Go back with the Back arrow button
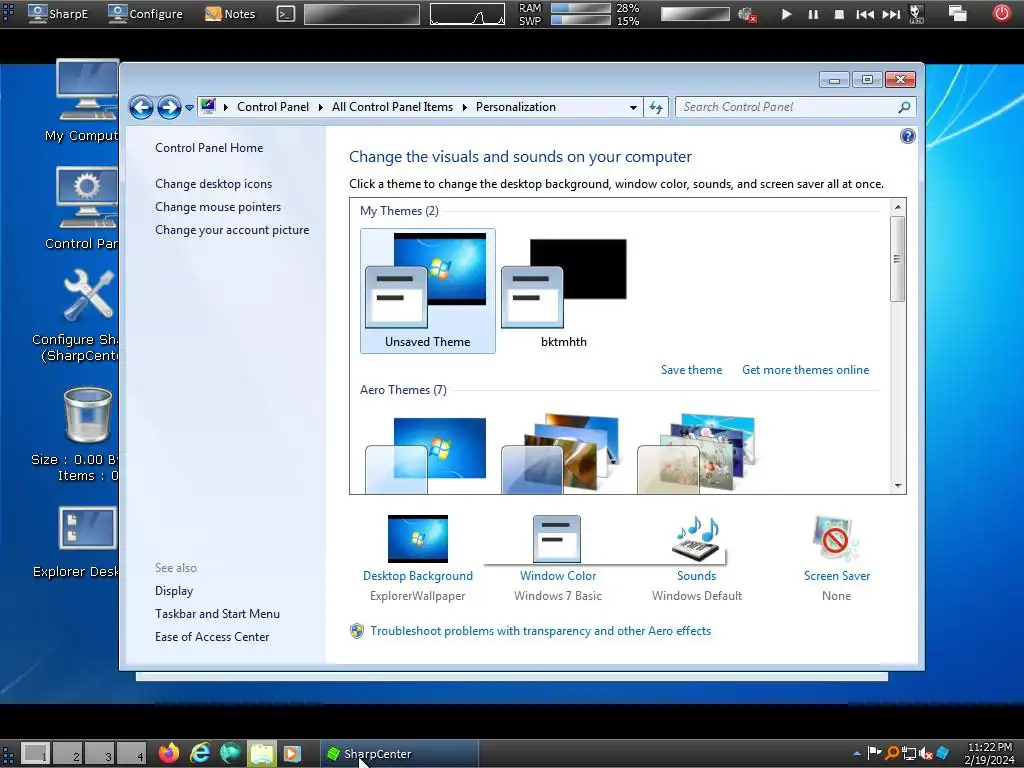 coord(141,107)
